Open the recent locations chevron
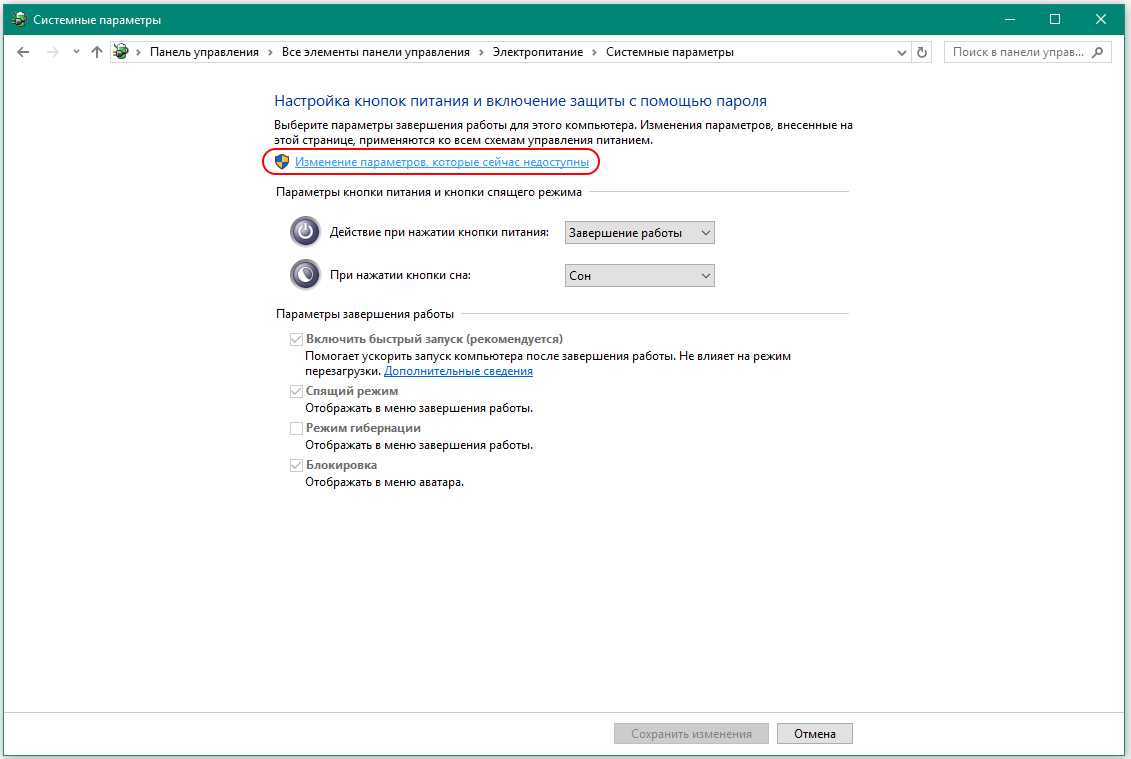Viewport: 1131px width, 759px height. pos(76,52)
